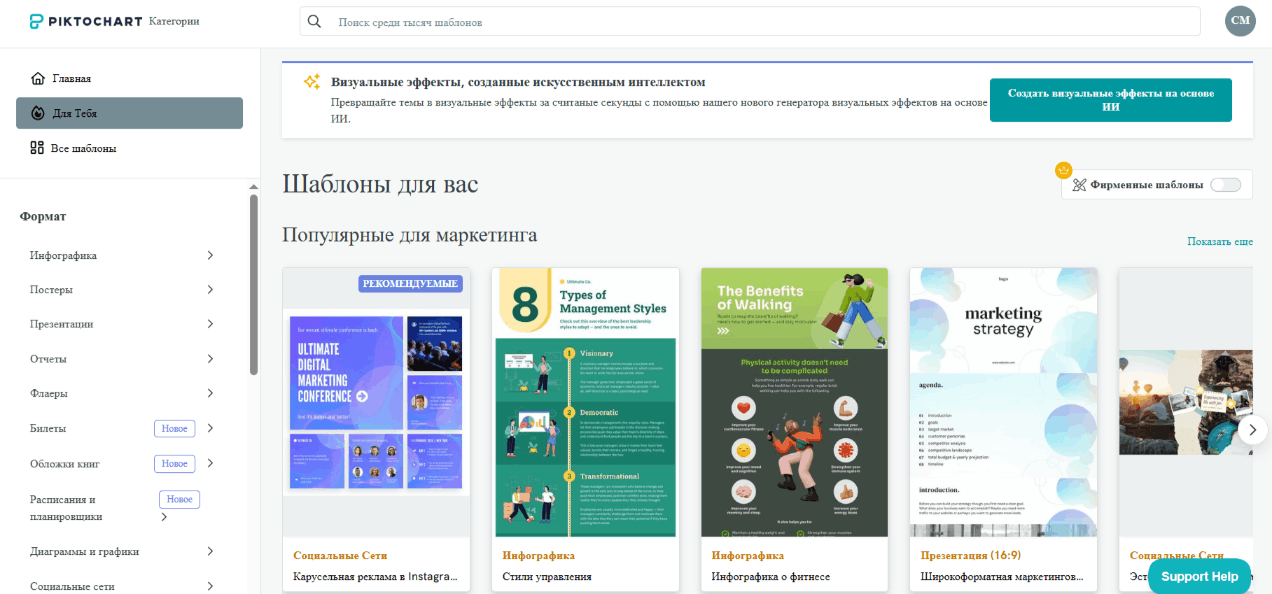Click the Стили управления template title

click(x=547, y=576)
